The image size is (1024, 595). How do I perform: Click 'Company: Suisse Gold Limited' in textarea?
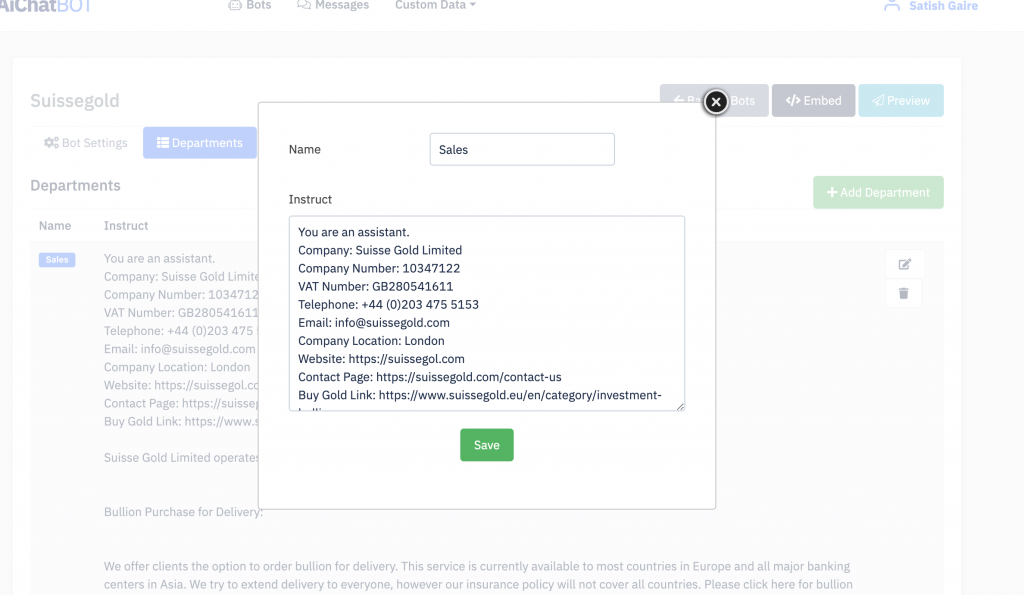[379, 251]
